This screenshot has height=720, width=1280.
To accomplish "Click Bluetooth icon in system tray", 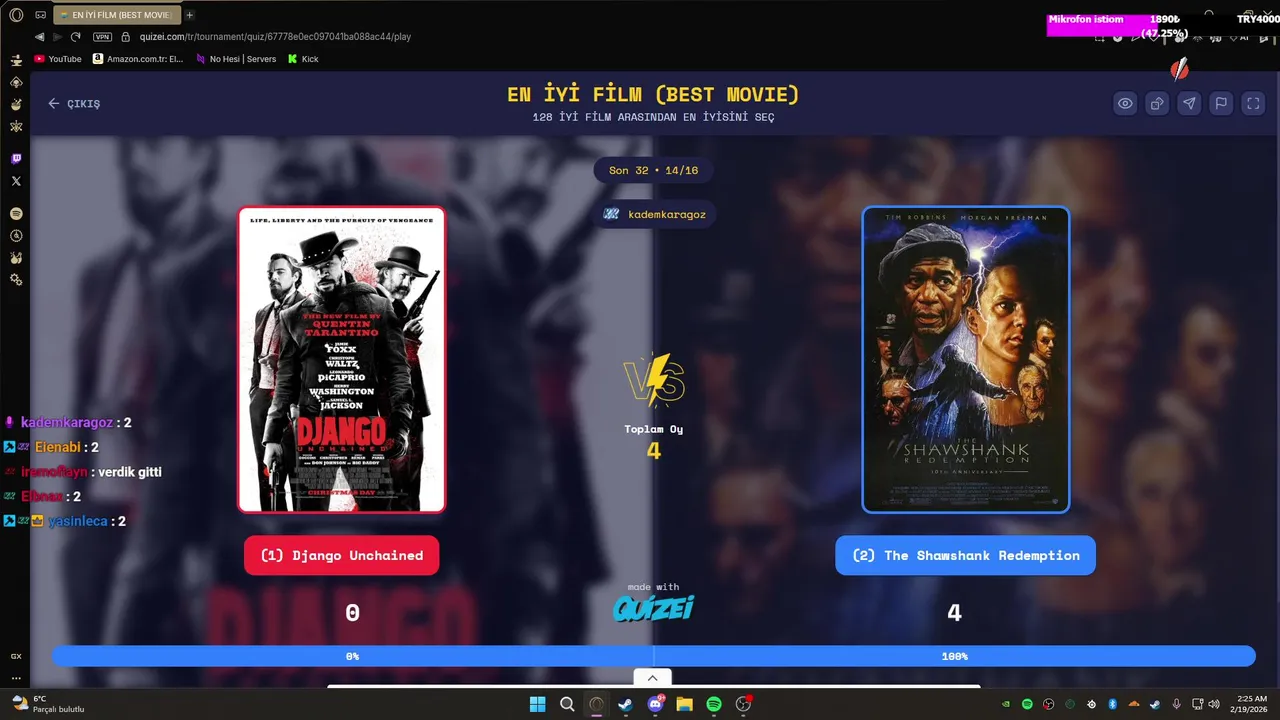I will click(x=1112, y=704).
